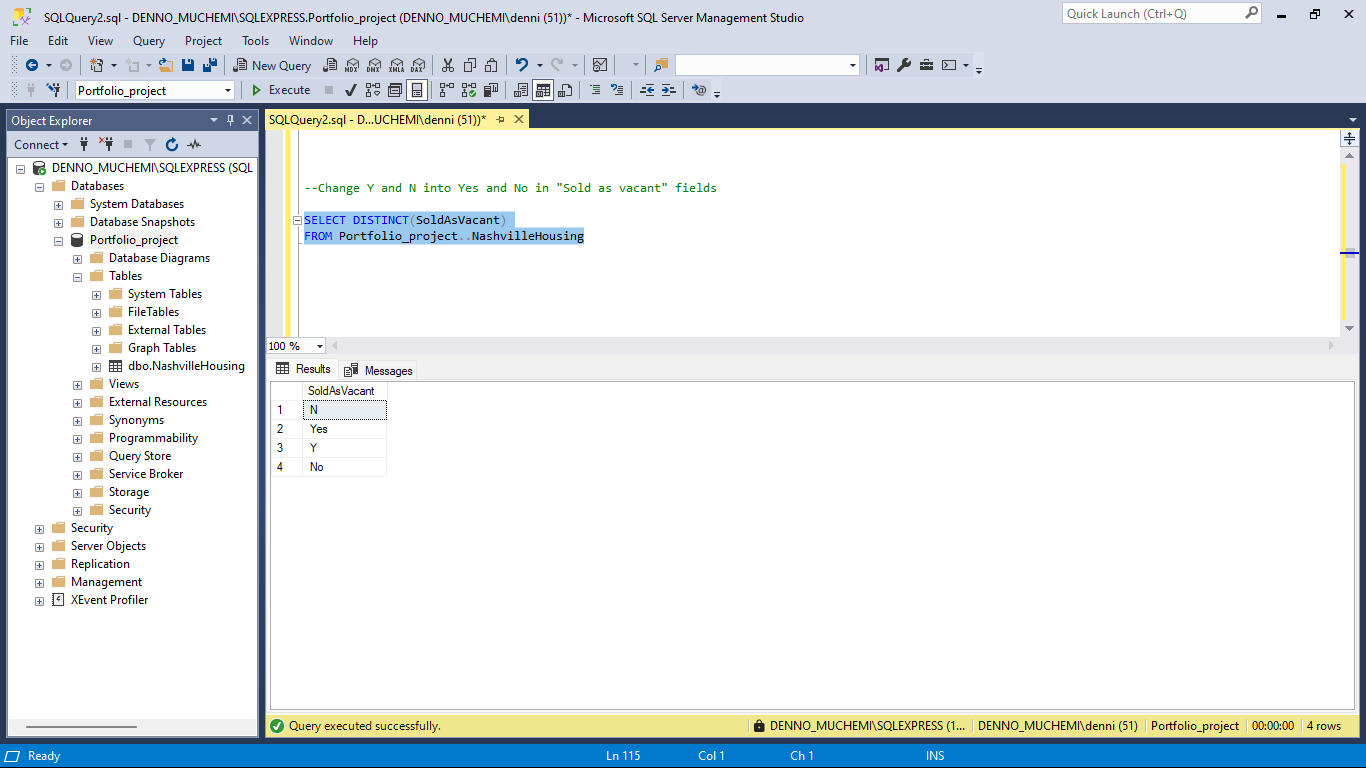This screenshot has width=1366, height=768.
Task: Click the Quick Launch search field
Action: point(1161,14)
